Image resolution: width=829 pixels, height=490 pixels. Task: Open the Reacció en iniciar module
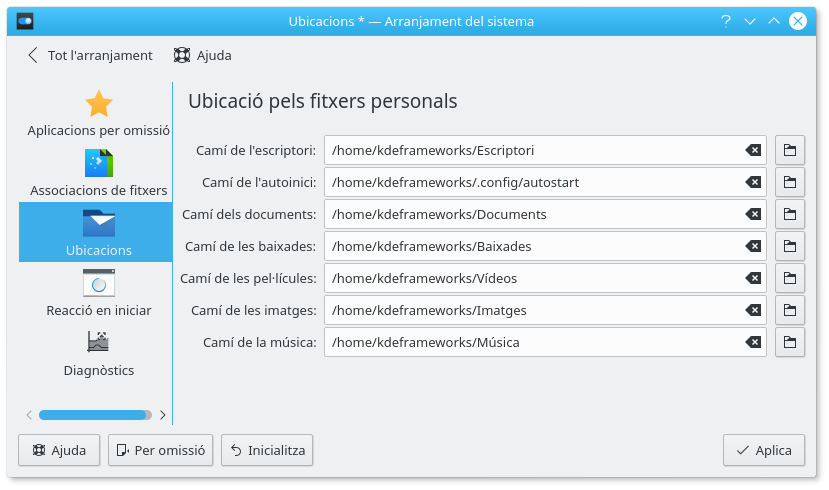pos(98,293)
